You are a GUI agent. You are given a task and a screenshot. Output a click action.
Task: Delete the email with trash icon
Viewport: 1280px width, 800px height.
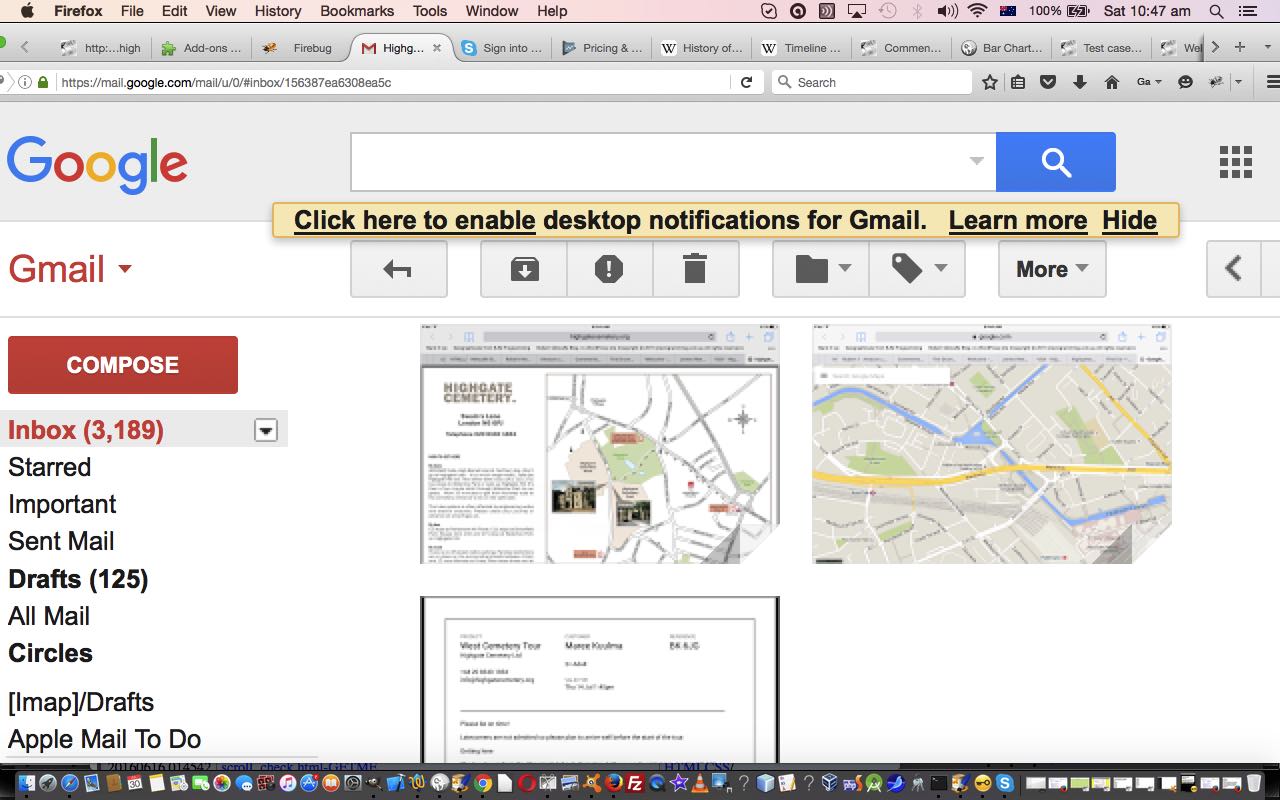[695, 269]
